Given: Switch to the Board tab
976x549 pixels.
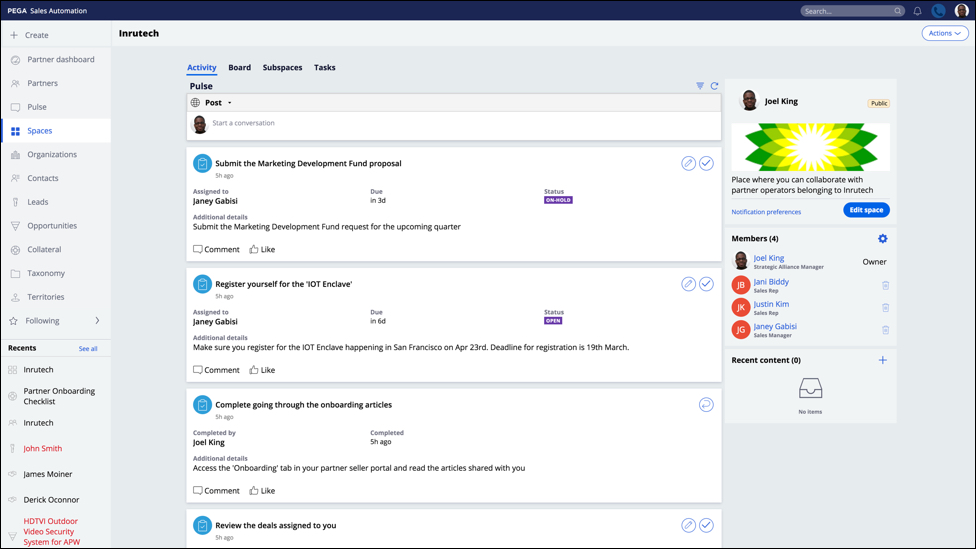Looking at the screenshot, I should tap(239, 68).
